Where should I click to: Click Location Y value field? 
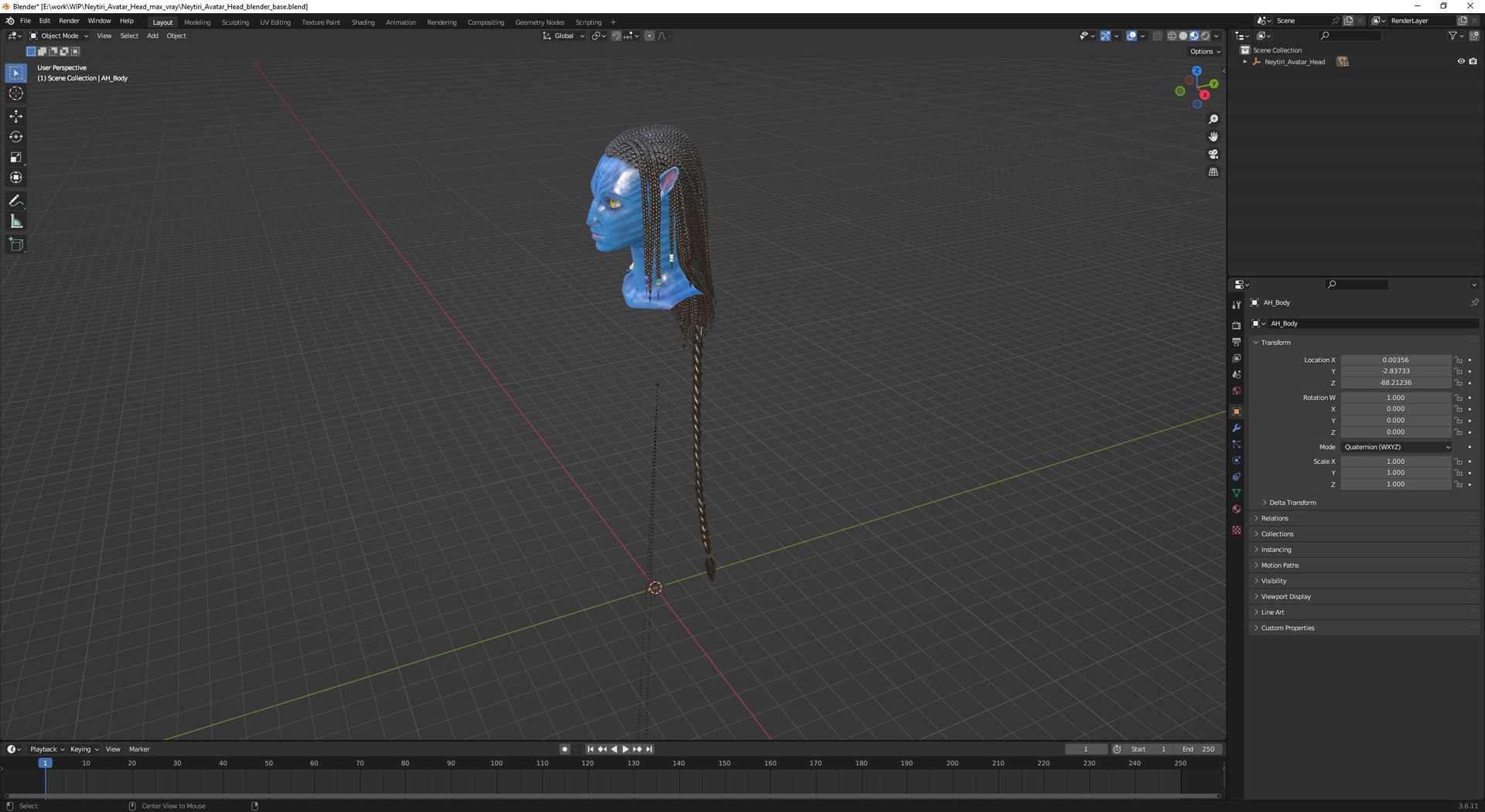(1396, 371)
